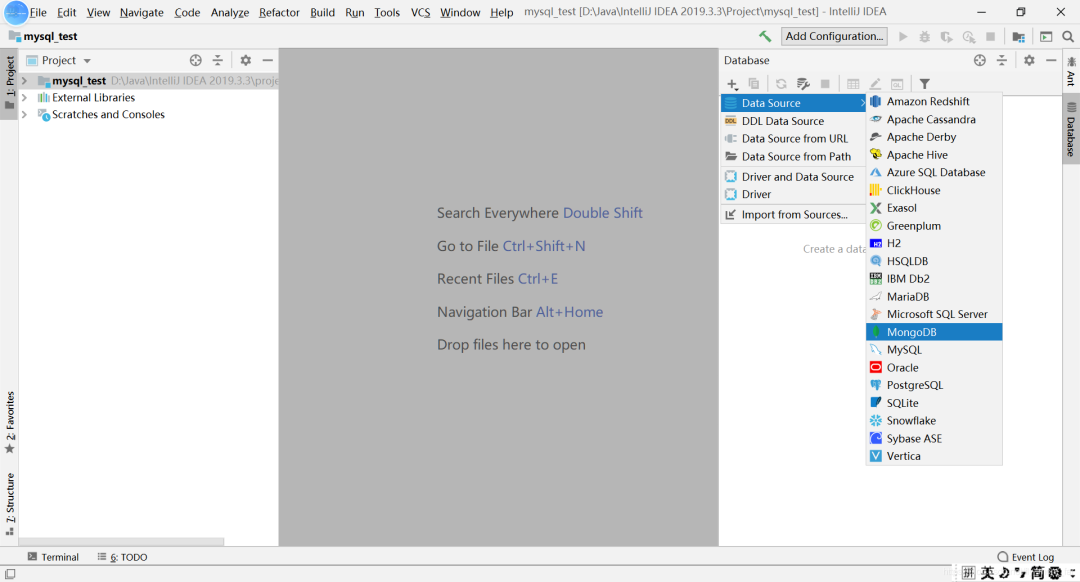
Task: Open Project panel settings gear
Action: click(x=245, y=61)
